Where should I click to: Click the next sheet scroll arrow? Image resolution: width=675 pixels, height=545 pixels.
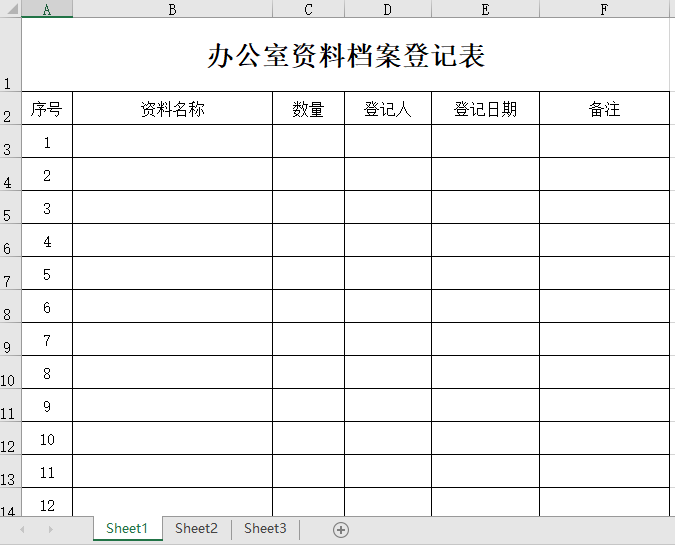coord(50,529)
